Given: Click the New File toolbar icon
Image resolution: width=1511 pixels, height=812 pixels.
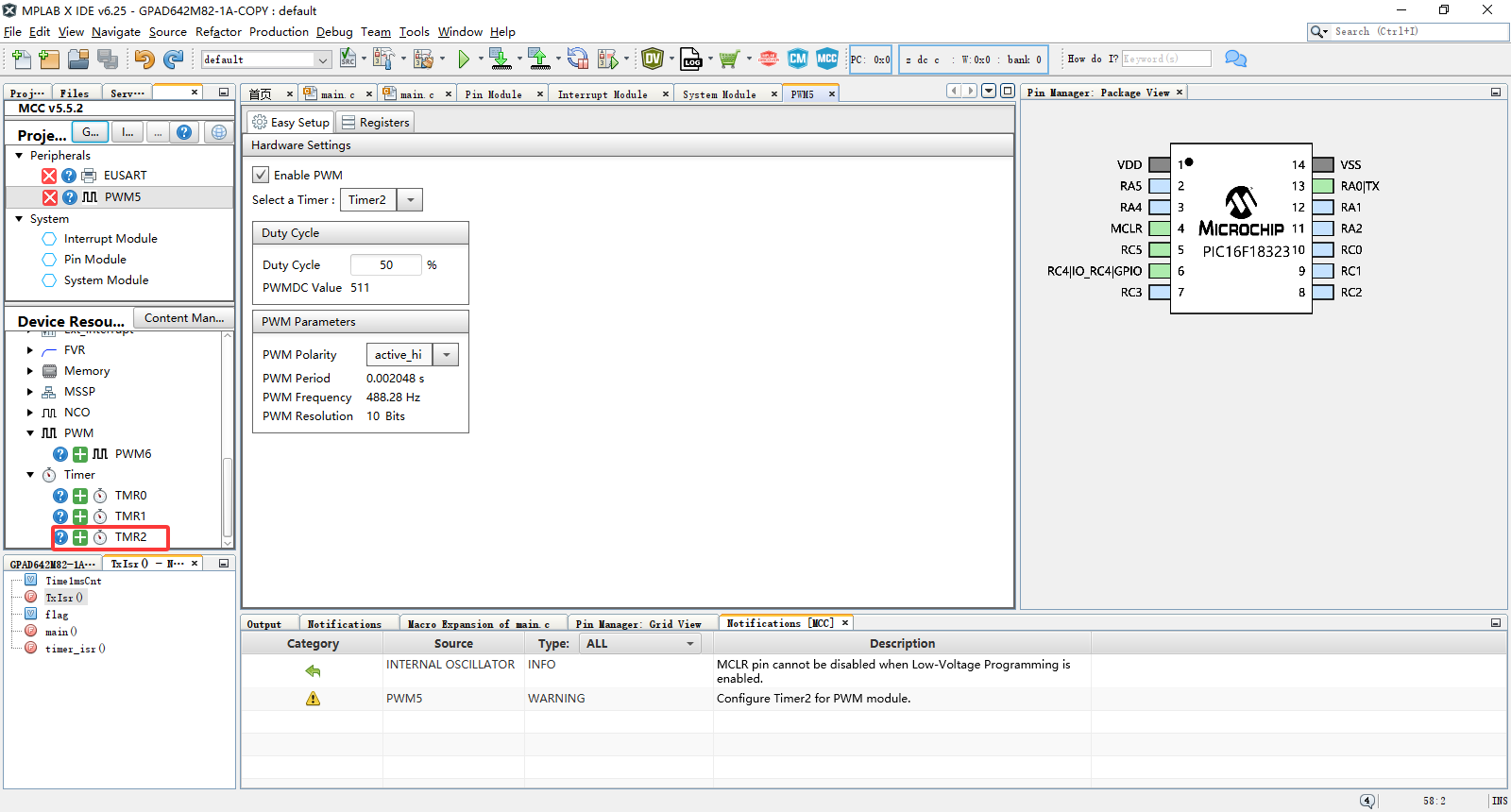Looking at the screenshot, I should click(x=21, y=59).
